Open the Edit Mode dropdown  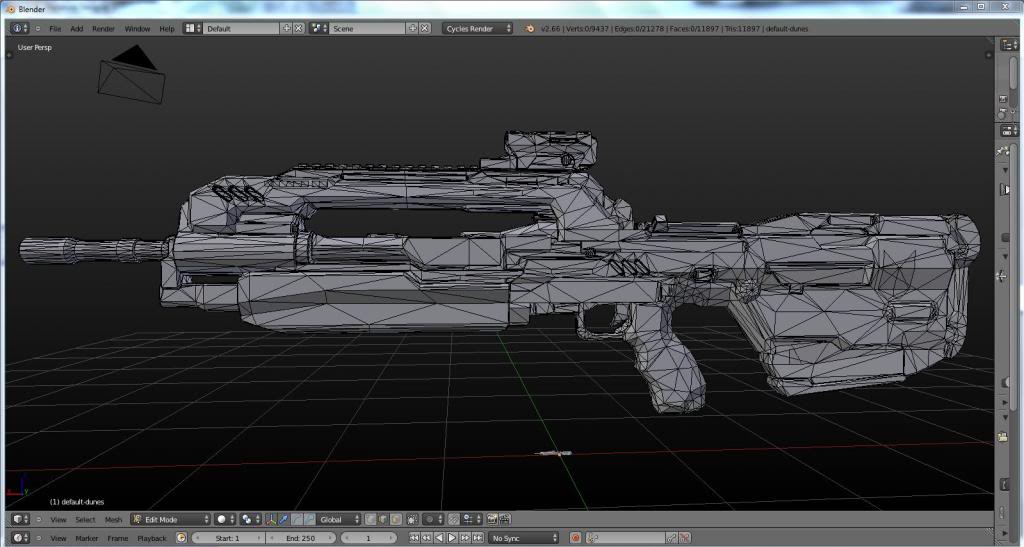click(x=171, y=519)
